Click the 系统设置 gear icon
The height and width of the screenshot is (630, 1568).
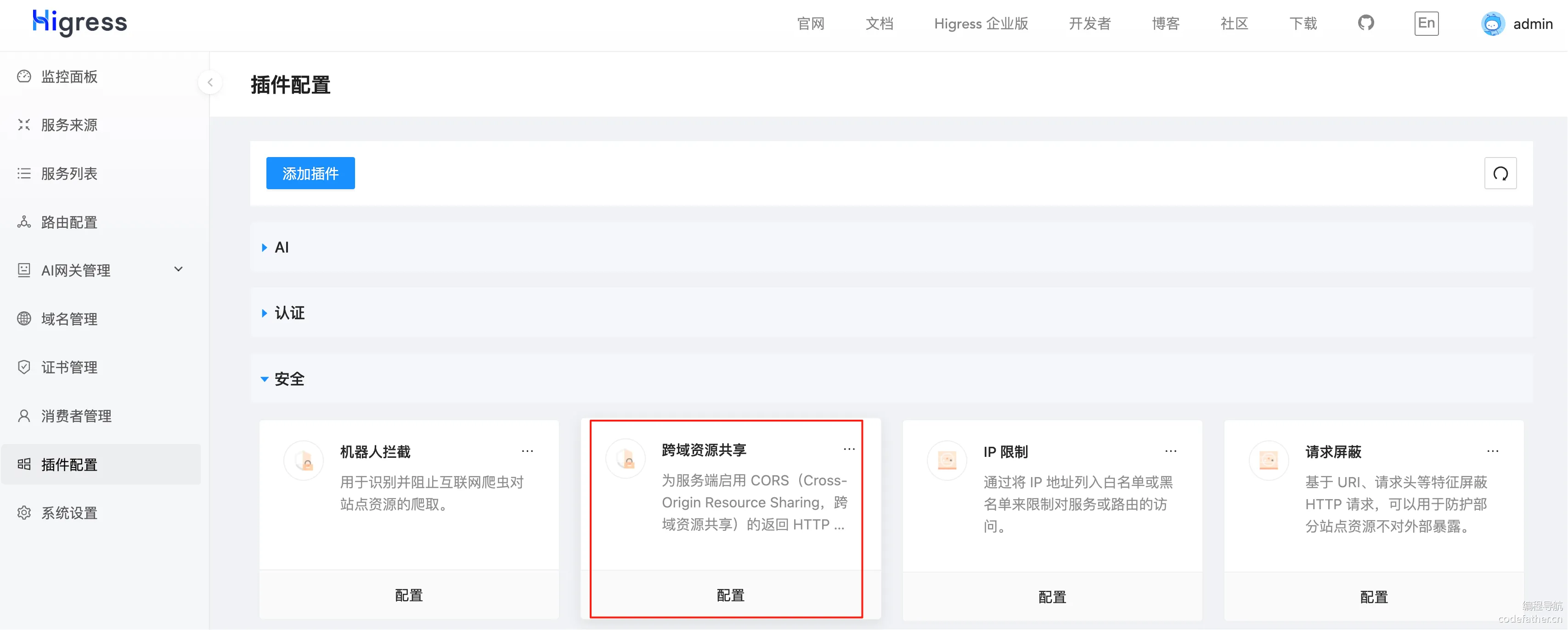tap(24, 512)
